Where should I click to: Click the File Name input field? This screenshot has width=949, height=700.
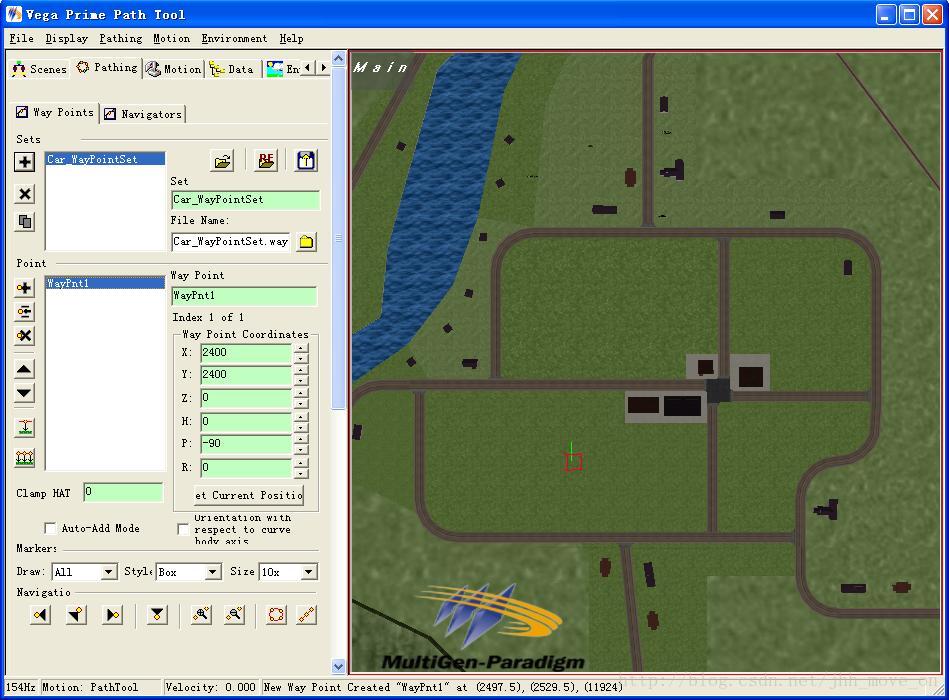pyautogui.click(x=231, y=241)
